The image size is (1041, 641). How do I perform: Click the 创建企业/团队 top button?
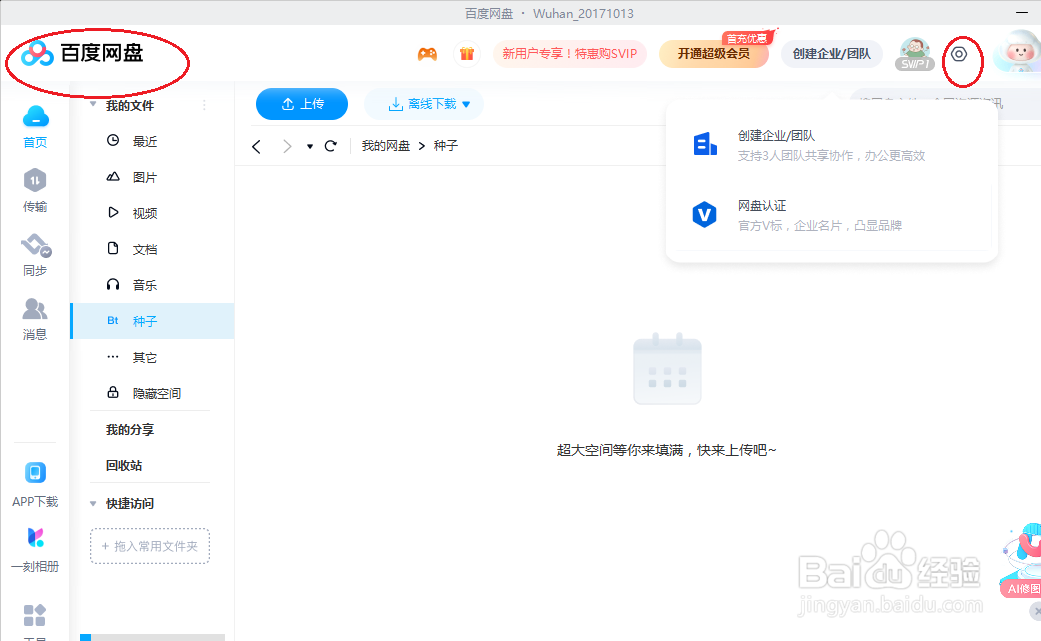point(831,54)
